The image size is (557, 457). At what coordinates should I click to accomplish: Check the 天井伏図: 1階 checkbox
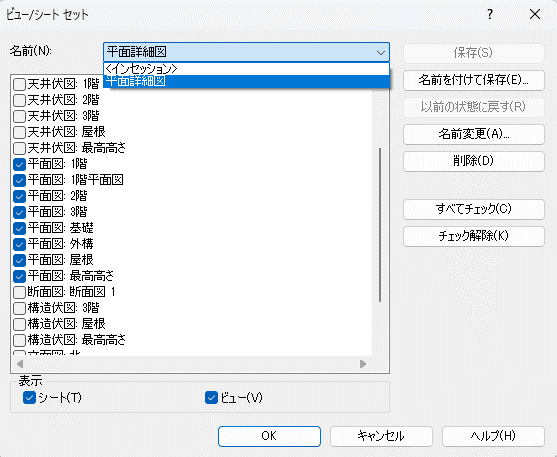coord(19,84)
